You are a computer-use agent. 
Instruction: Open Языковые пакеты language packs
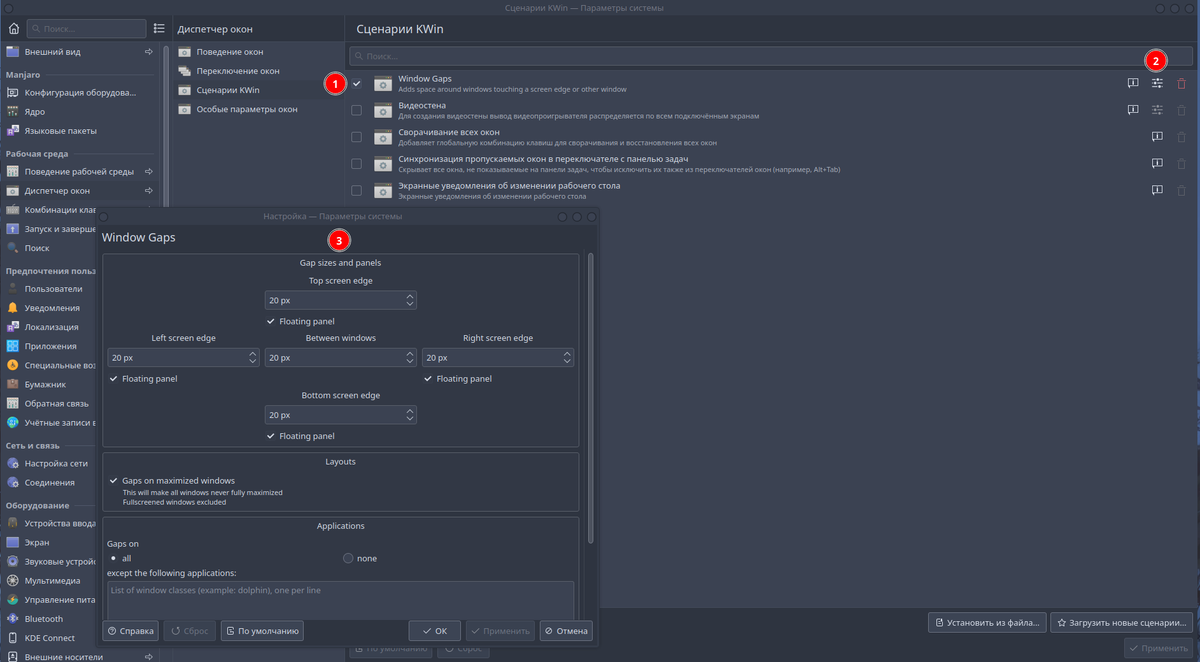(x=79, y=131)
